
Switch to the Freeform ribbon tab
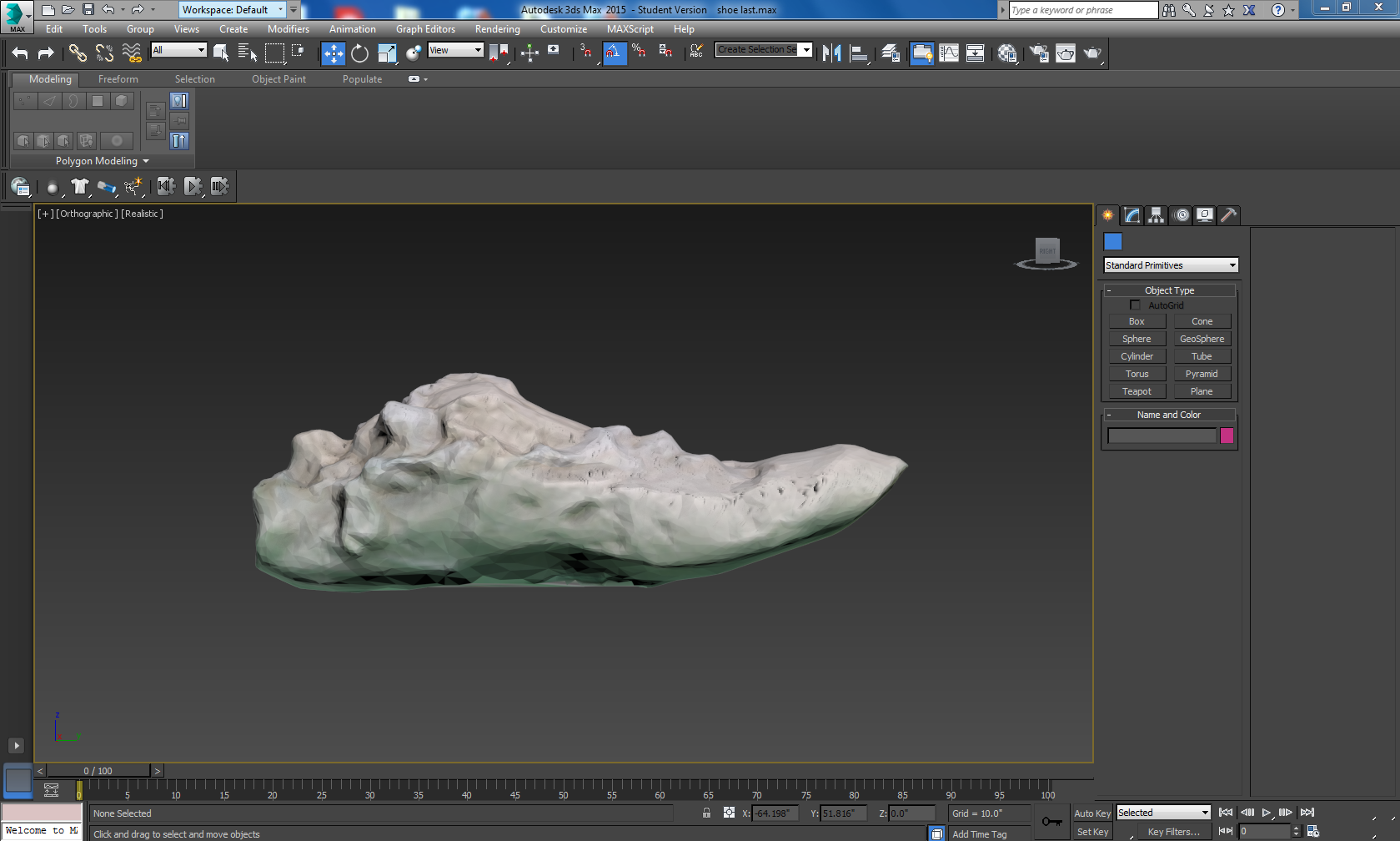(x=118, y=79)
